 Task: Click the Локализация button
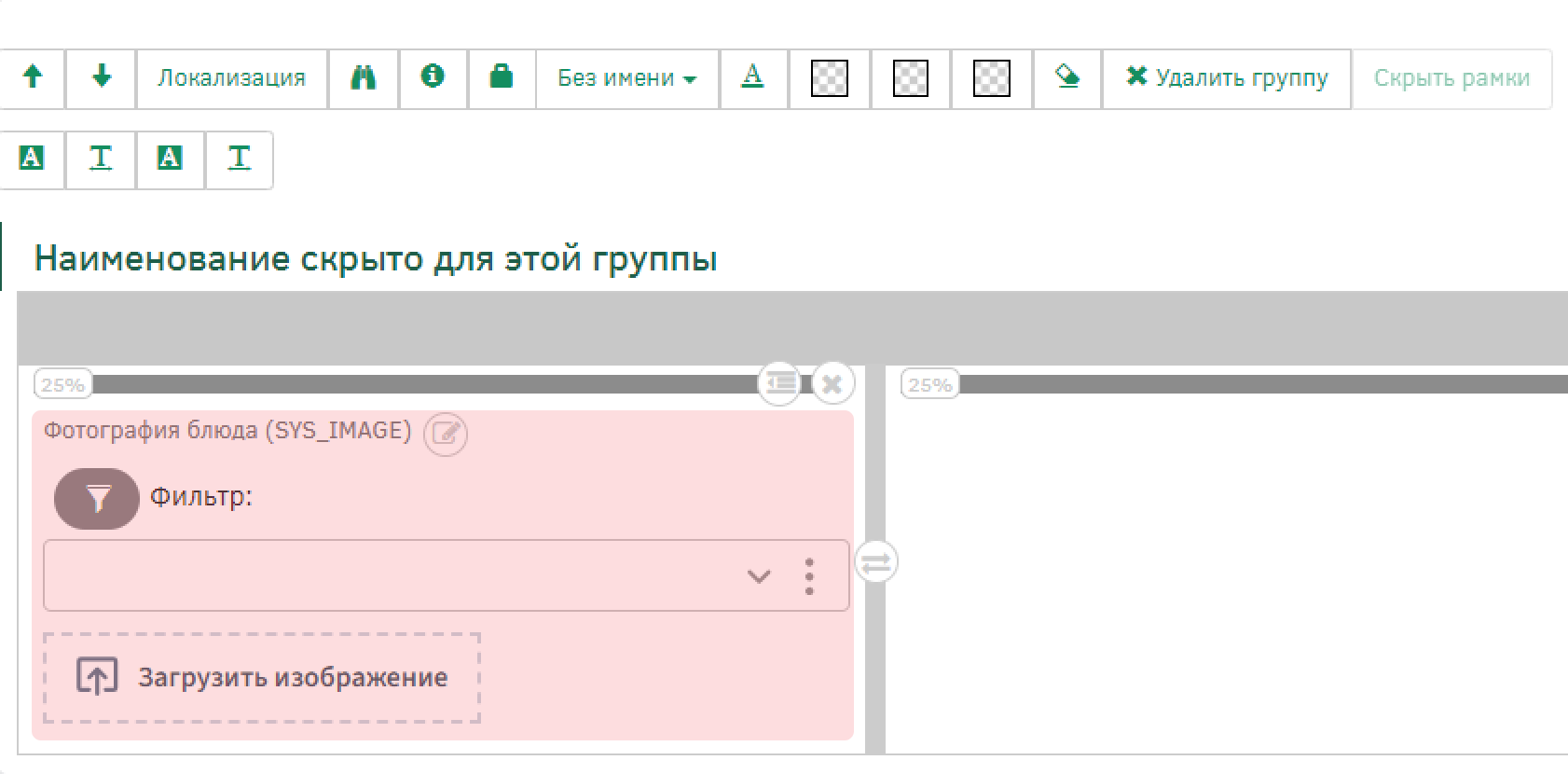coord(231,78)
